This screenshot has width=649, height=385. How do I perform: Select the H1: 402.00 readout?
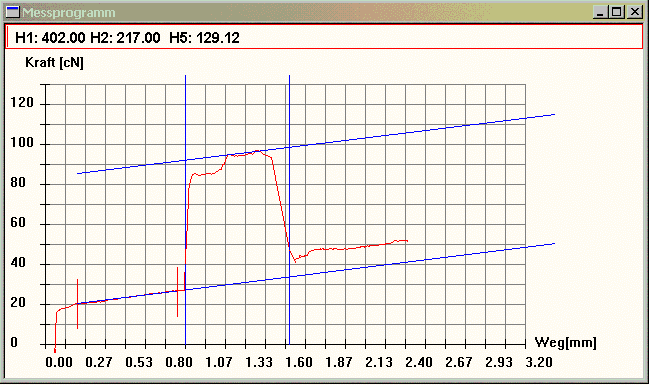click(x=50, y=38)
